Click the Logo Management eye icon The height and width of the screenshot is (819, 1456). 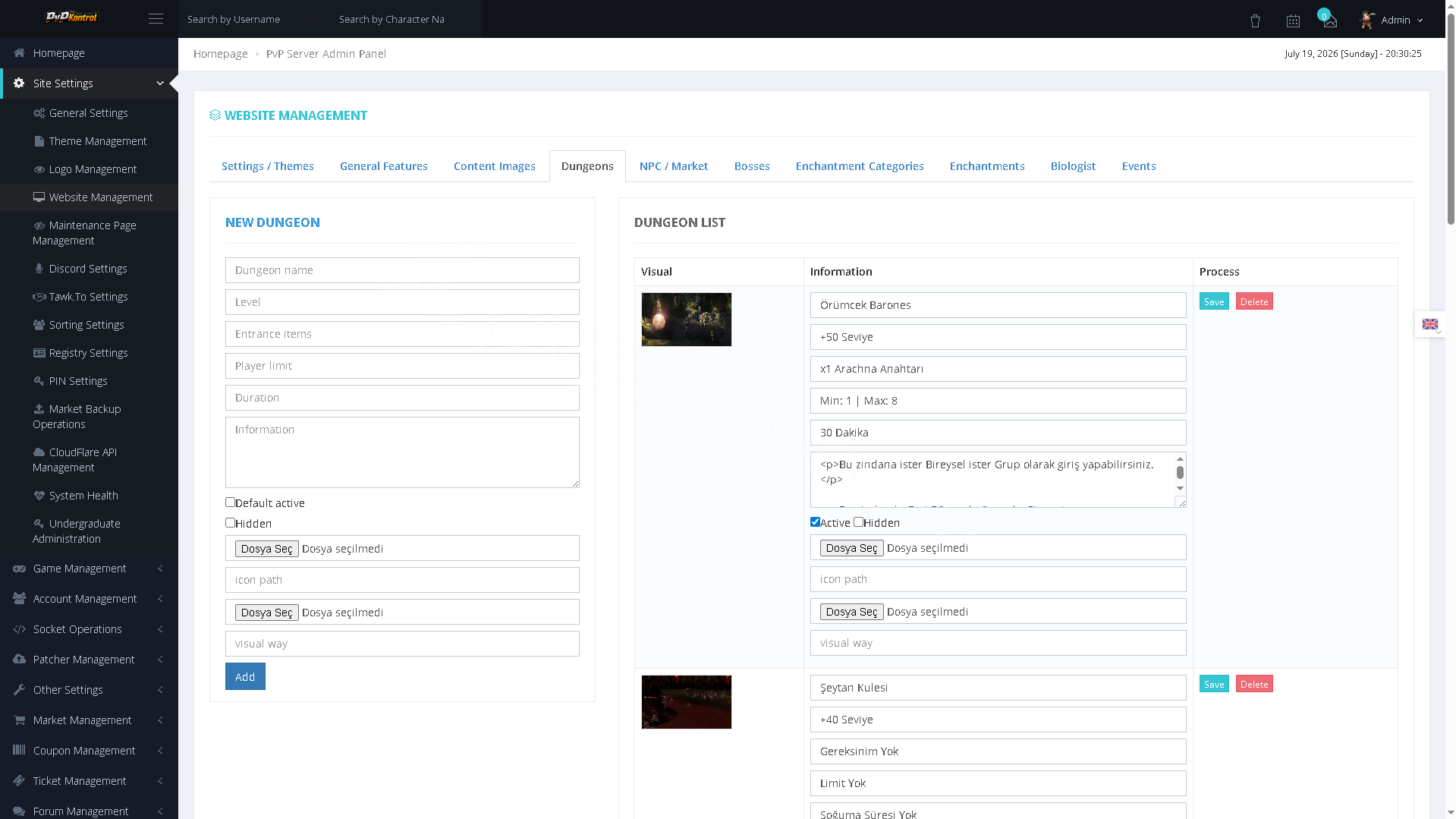tap(39, 169)
